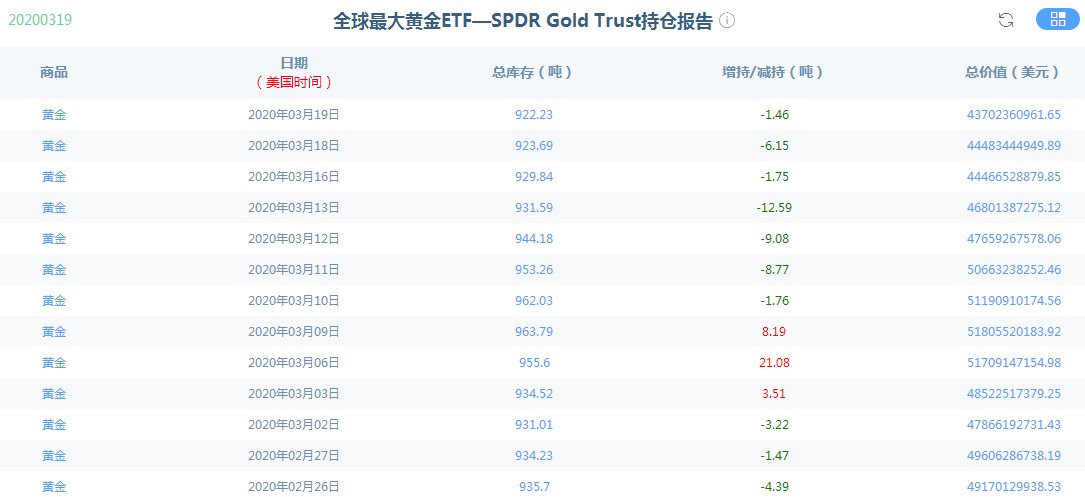Screen dimensions: 1085x497
Task: Select inventory value 962.03
Action: click(x=534, y=301)
